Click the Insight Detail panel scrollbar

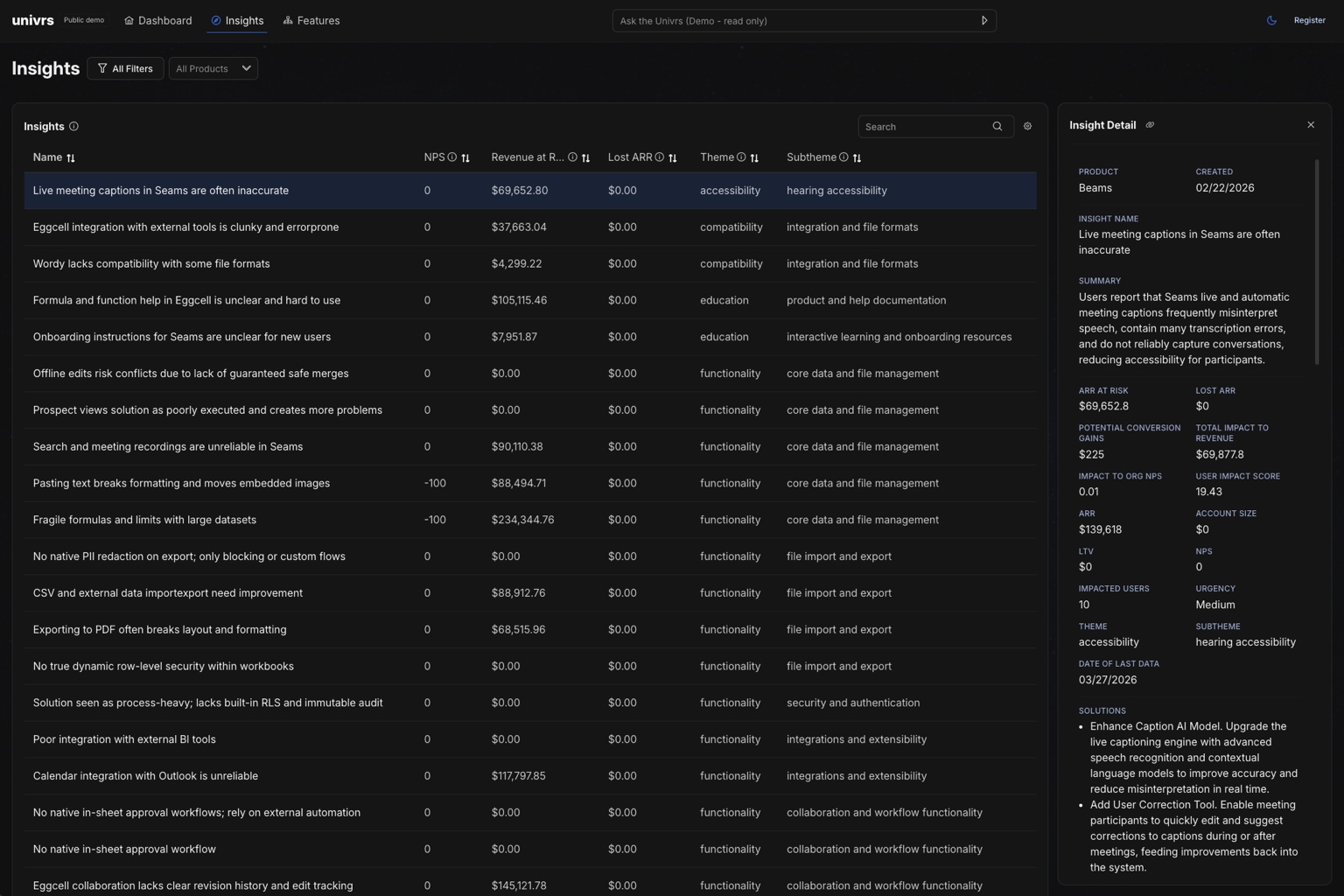click(x=1317, y=262)
